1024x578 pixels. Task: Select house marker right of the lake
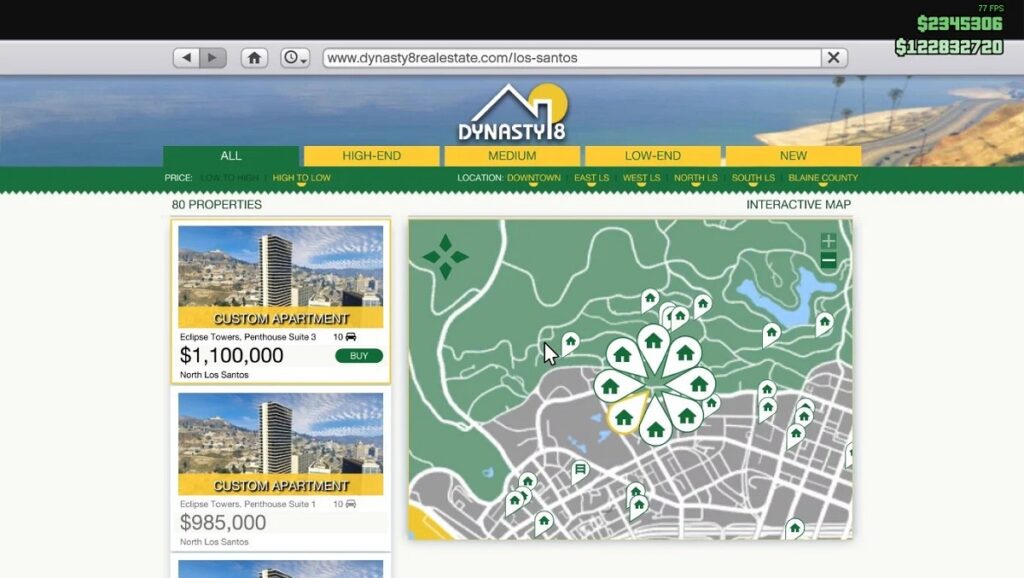pos(825,323)
